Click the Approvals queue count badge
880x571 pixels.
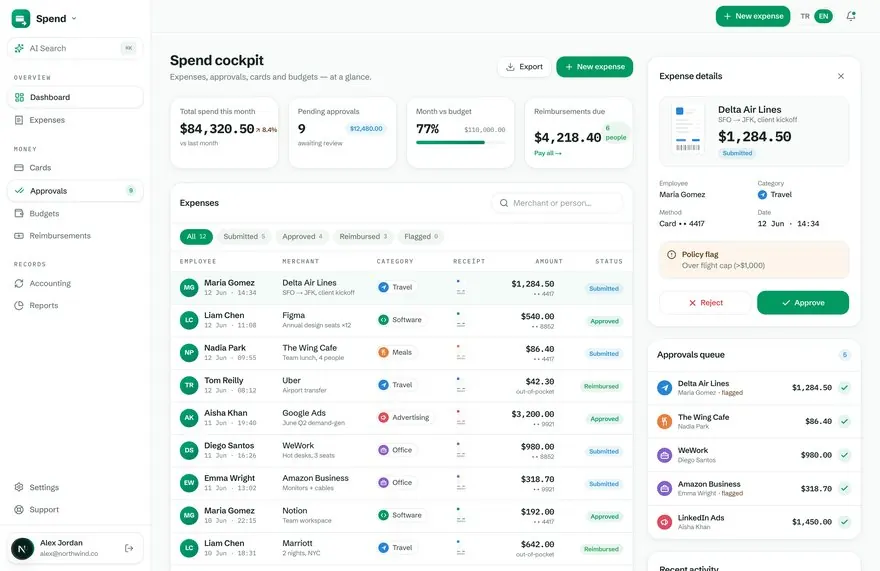(845, 355)
